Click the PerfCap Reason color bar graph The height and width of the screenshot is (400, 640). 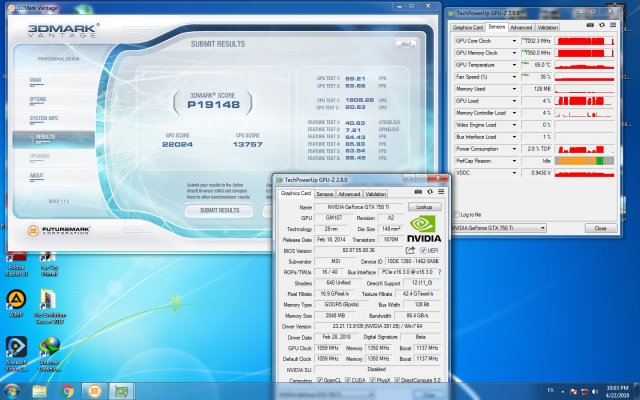(585, 160)
